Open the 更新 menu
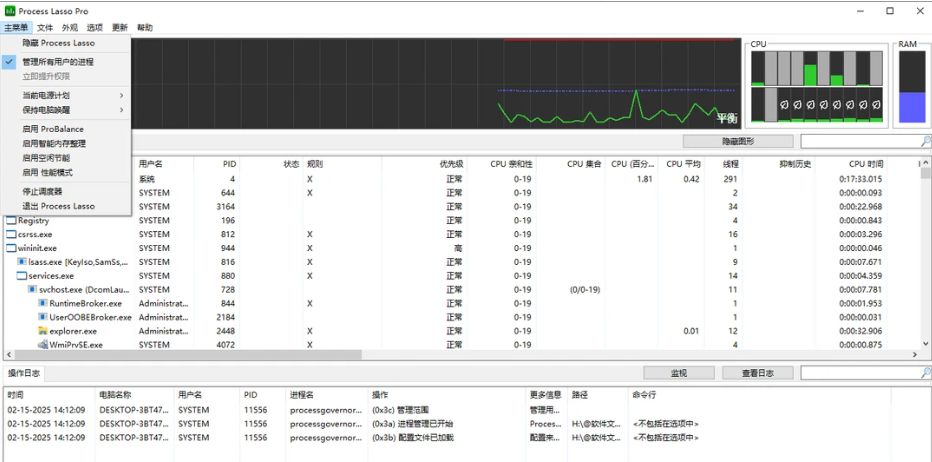 coord(119,27)
